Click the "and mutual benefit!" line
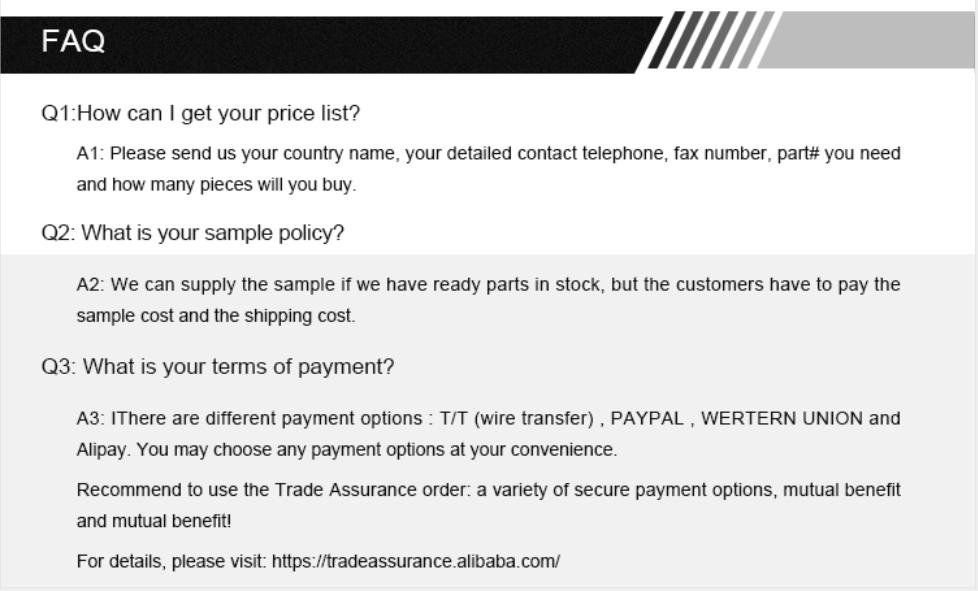The width and height of the screenshot is (978, 591). [154, 521]
